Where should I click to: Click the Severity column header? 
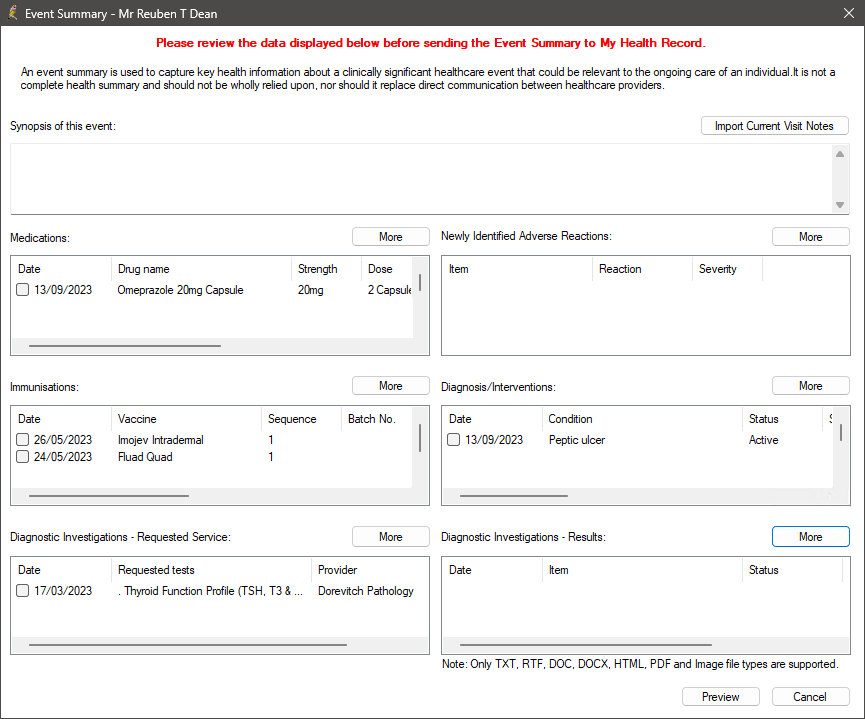[728, 269]
